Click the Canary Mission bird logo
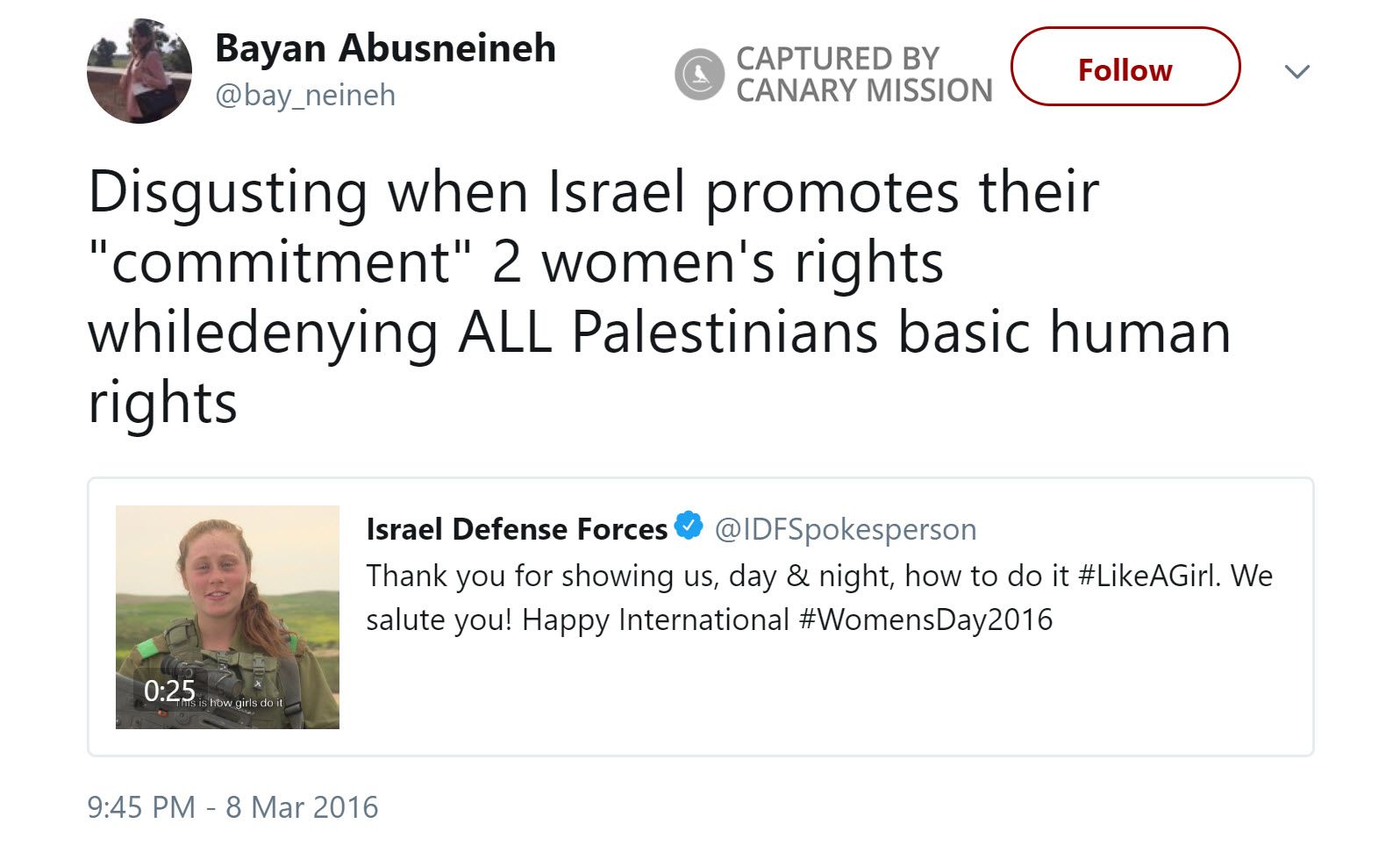Viewport: 1400px width, 845px height. pyautogui.click(x=699, y=74)
